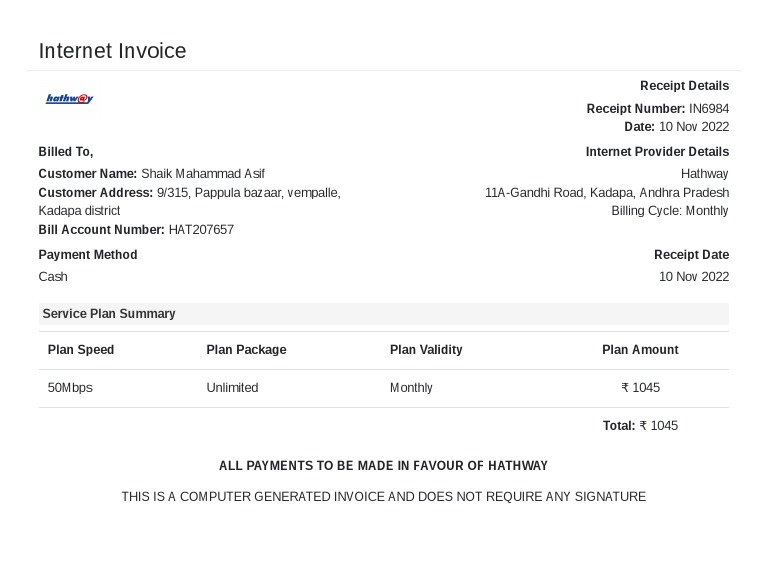Click the Plan Package column header
768x576 pixels.
[x=246, y=350]
